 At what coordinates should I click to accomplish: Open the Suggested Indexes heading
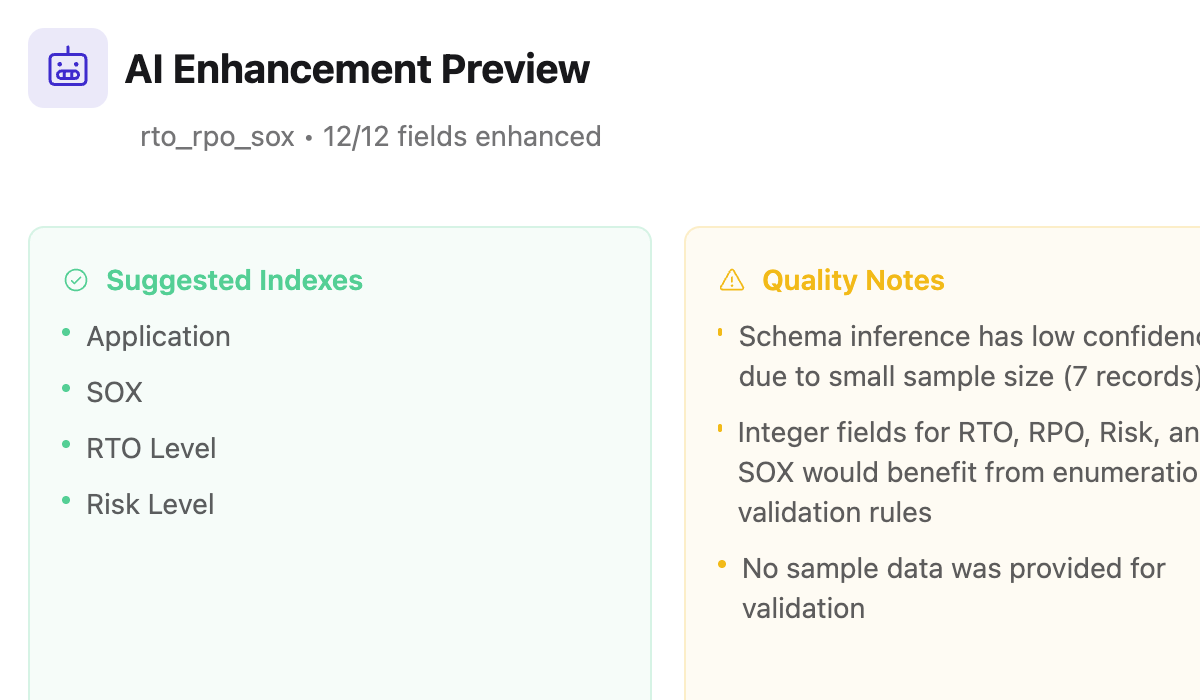[235, 280]
